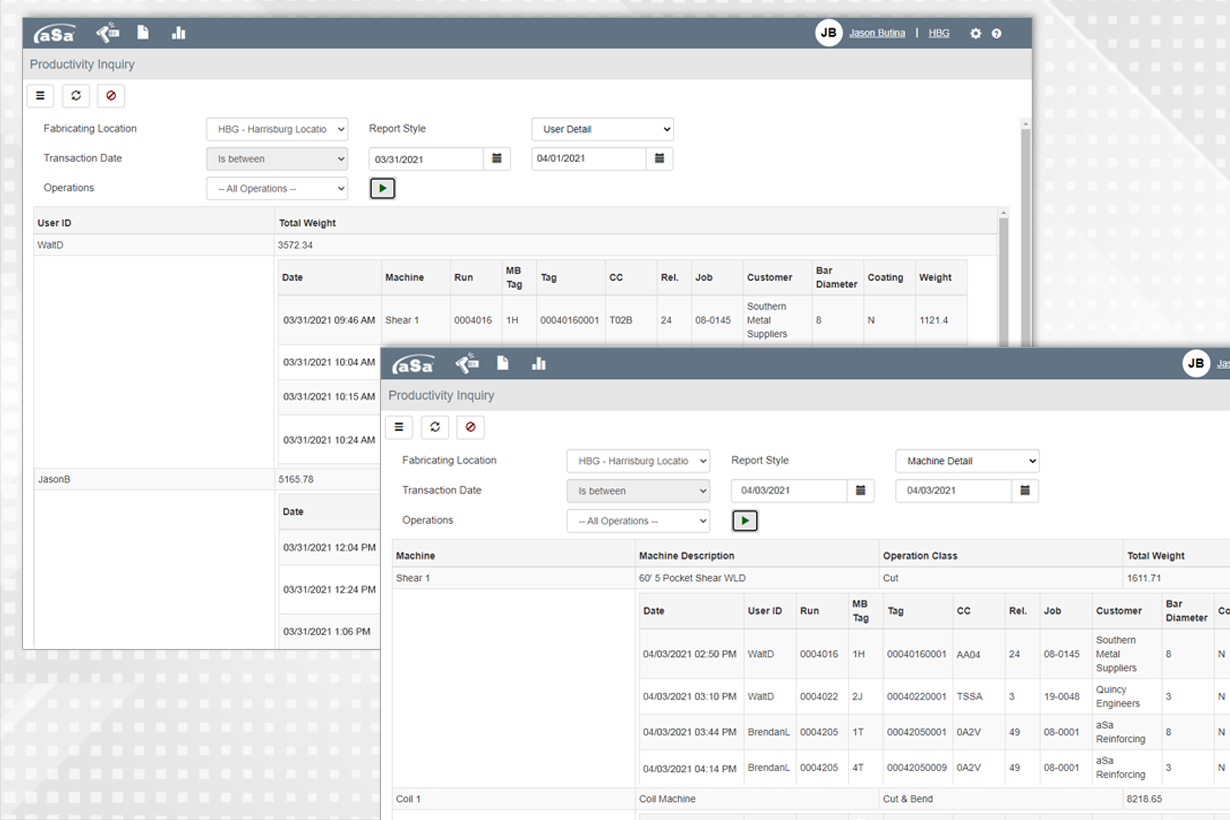Select the JasonB user row

[206, 479]
